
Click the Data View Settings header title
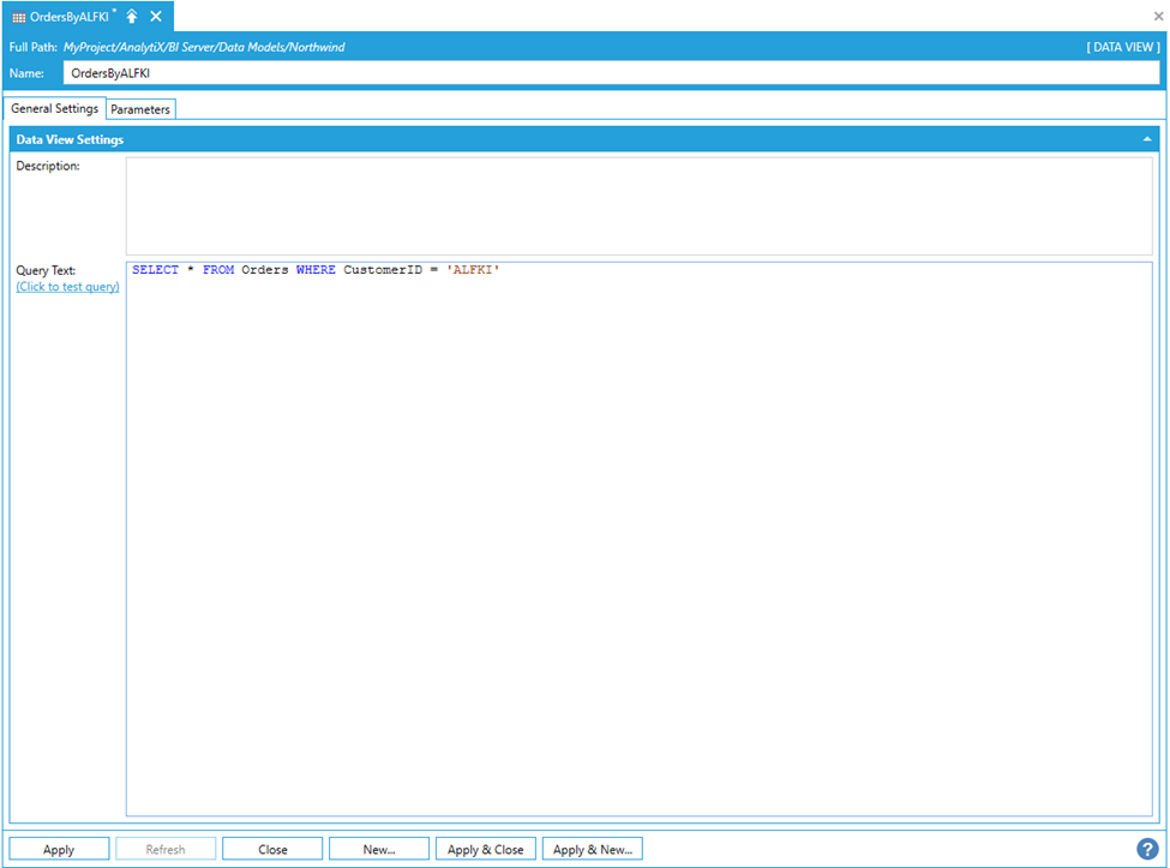[70, 140]
